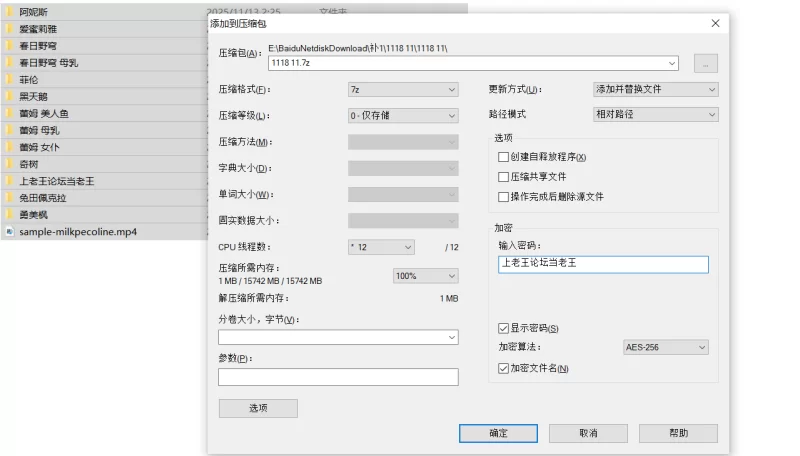Image resolution: width=800 pixels, height=456 pixels.
Task: Click the browse "..." button beside archive path
Action: click(705, 63)
